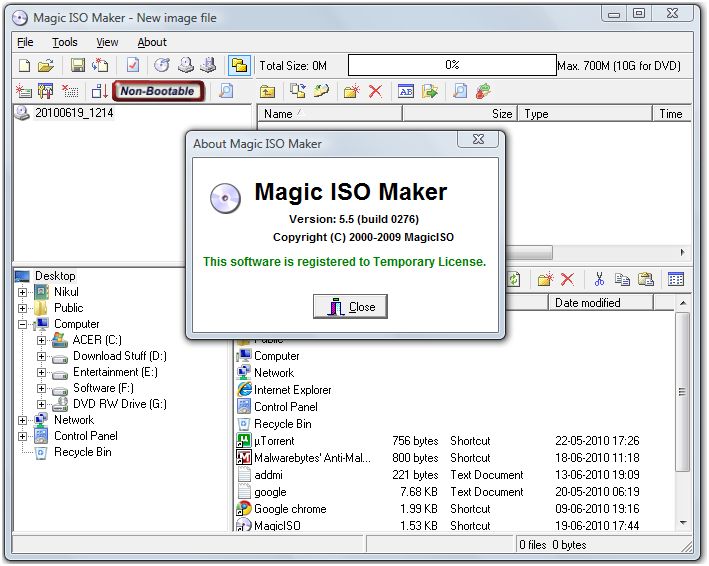This screenshot has width=709, height=566.
Task: Expand the Download Stuff (D:) drive node
Action: pos(41,356)
